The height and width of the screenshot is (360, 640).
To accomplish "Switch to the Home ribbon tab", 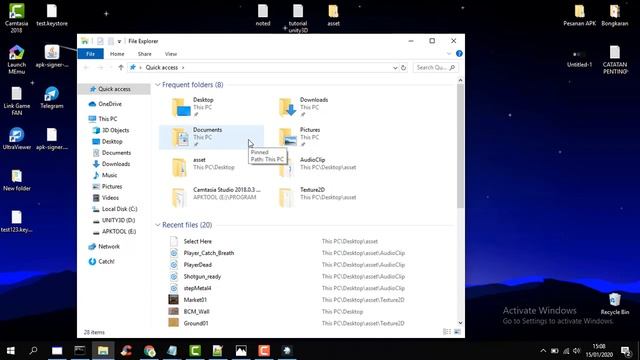I will coord(117,54).
